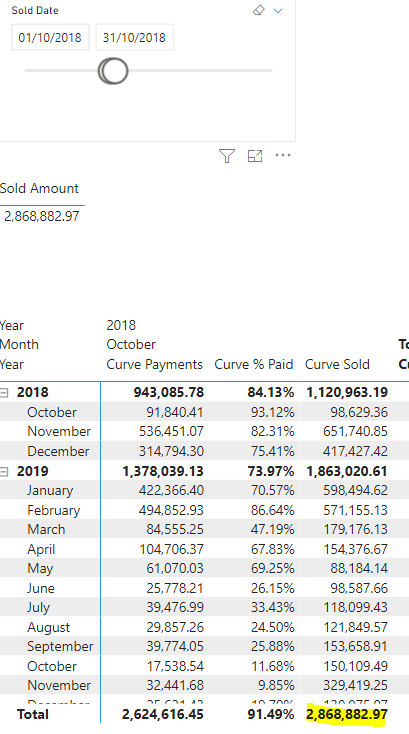Click the 26.15% paid cell
This screenshot has height=734, width=409.
[272, 588]
